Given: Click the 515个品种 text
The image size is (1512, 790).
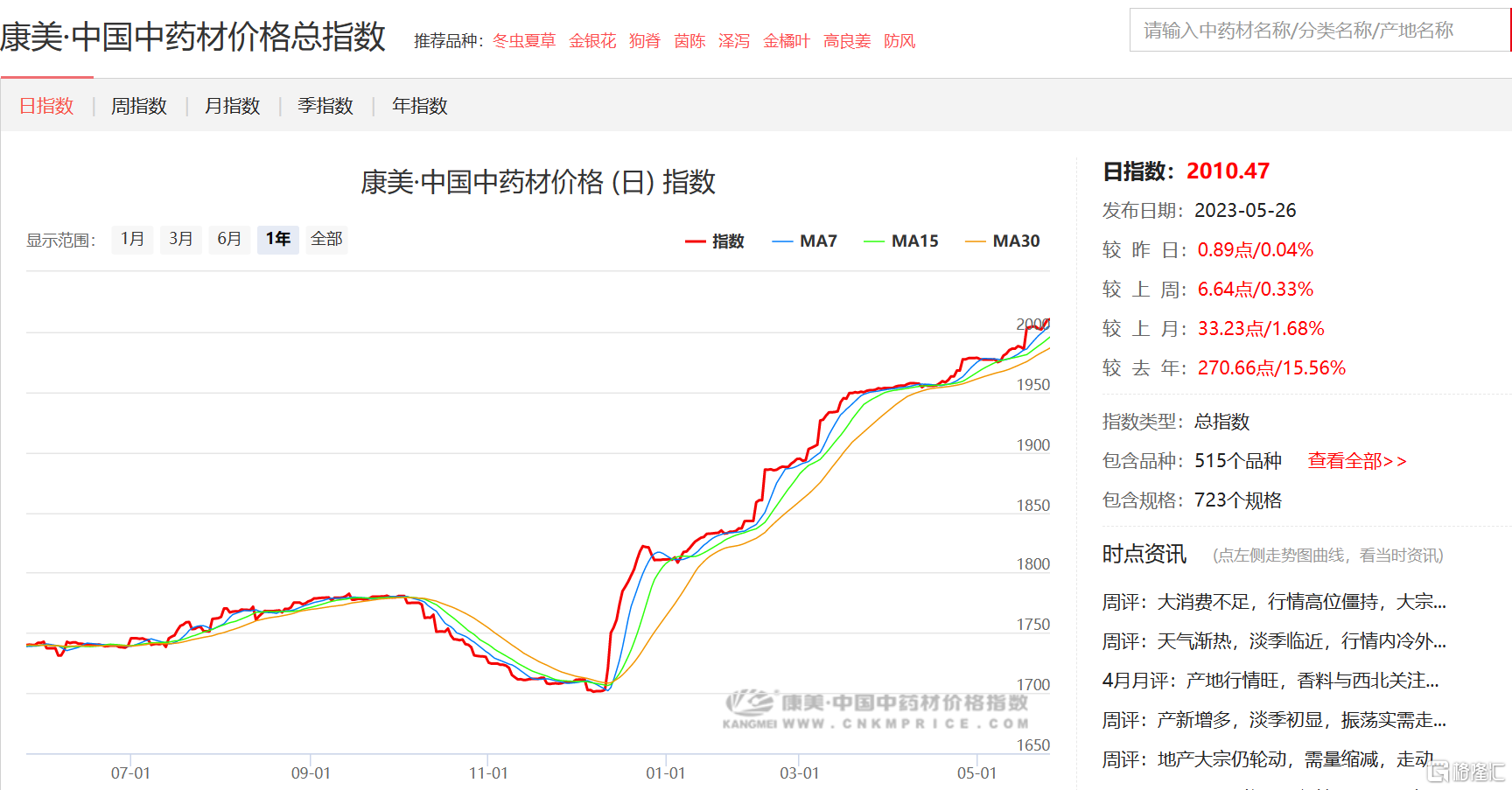Looking at the screenshot, I should (1238, 461).
